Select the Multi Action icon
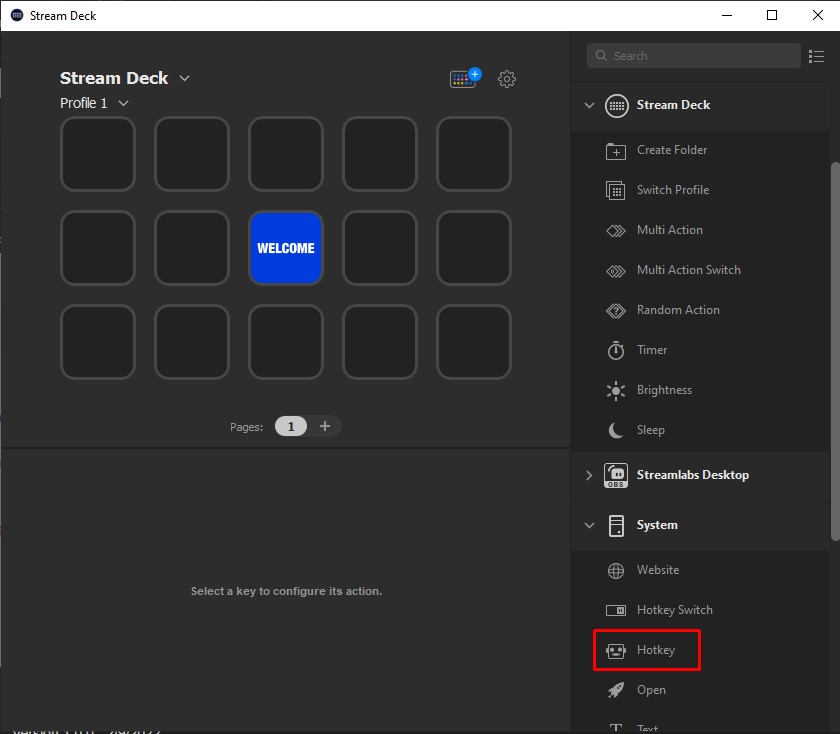The image size is (840, 734). pyautogui.click(x=616, y=230)
